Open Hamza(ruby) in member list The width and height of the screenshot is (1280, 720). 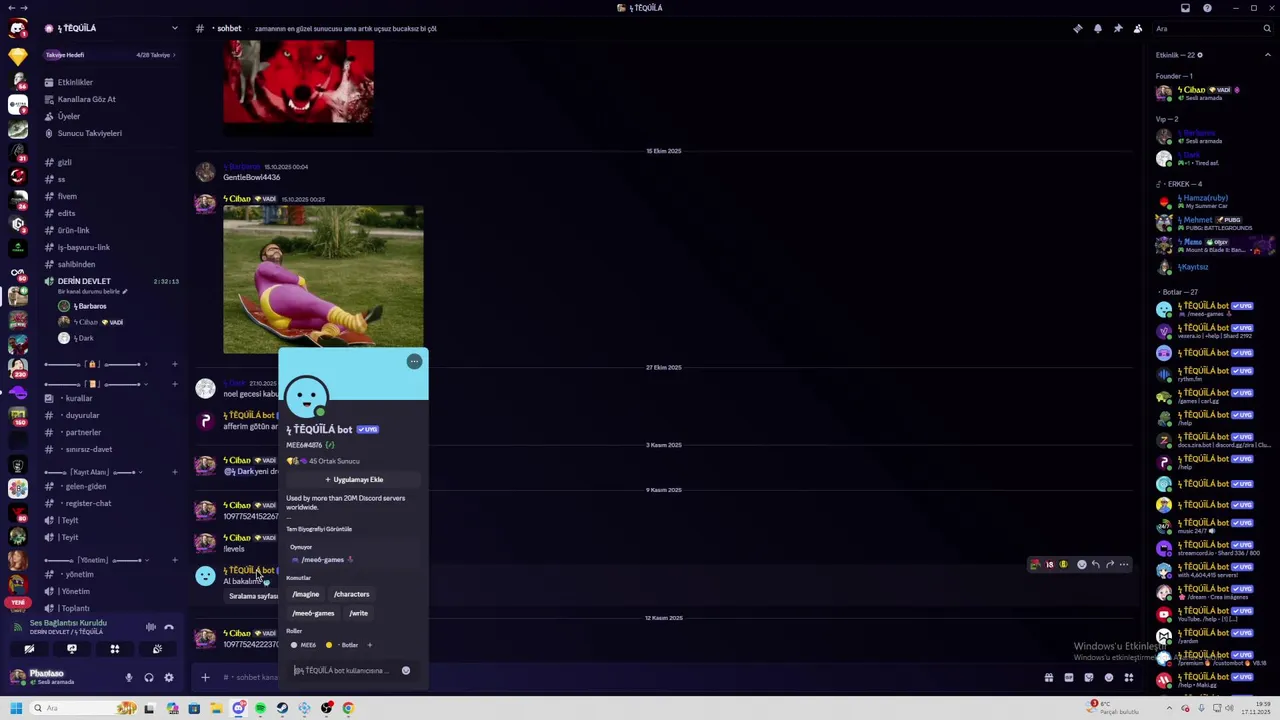1213,202
